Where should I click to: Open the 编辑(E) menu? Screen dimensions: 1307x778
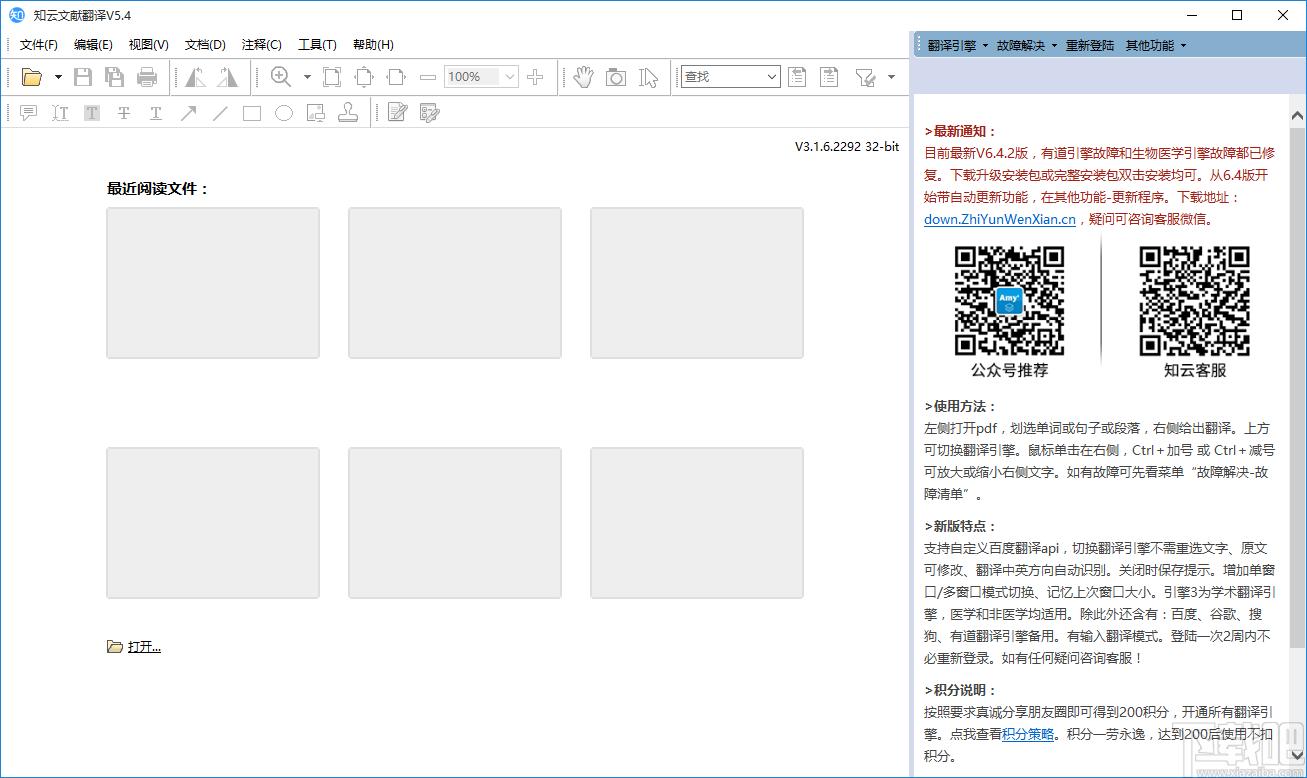coord(93,45)
